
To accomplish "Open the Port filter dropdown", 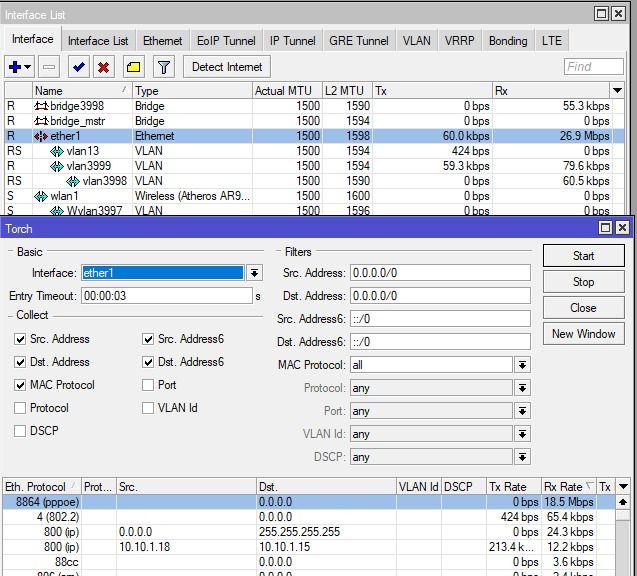I will [x=522, y=411].
